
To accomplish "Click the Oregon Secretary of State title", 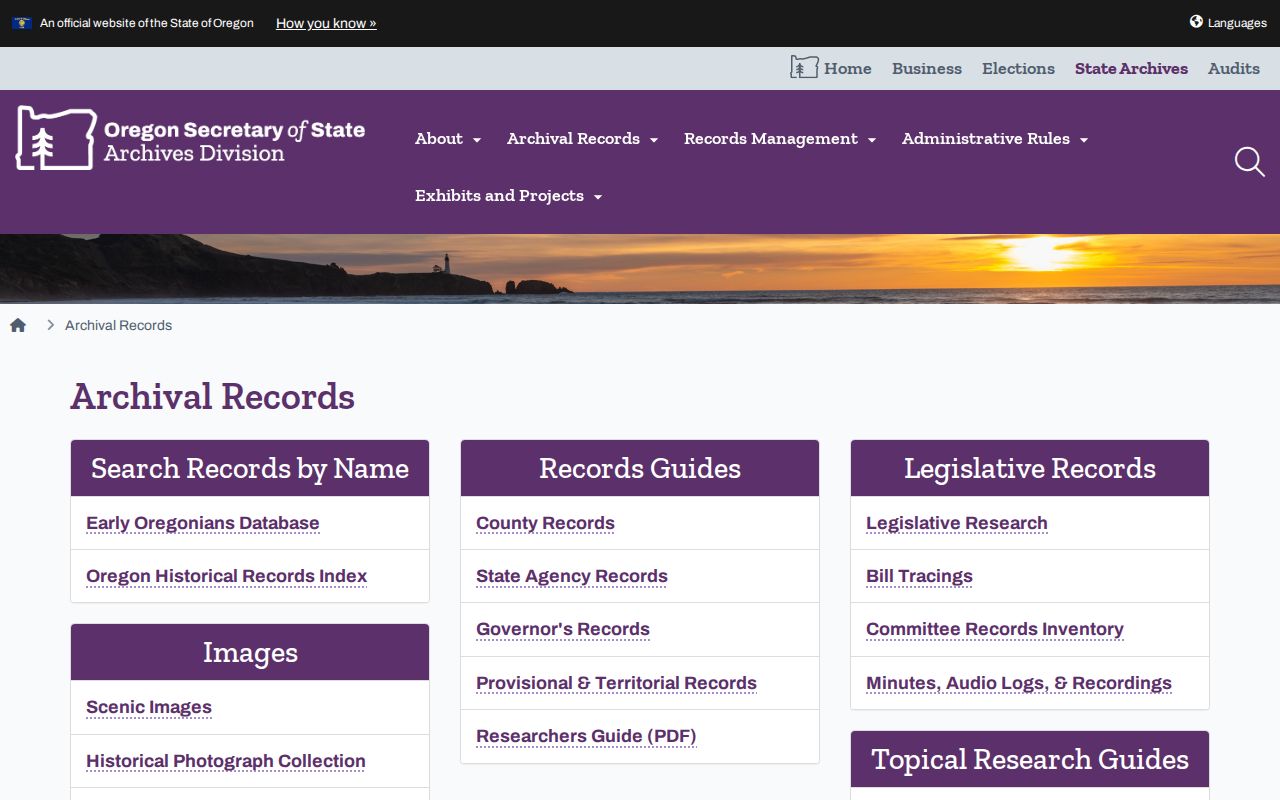I will click(234, 130).
